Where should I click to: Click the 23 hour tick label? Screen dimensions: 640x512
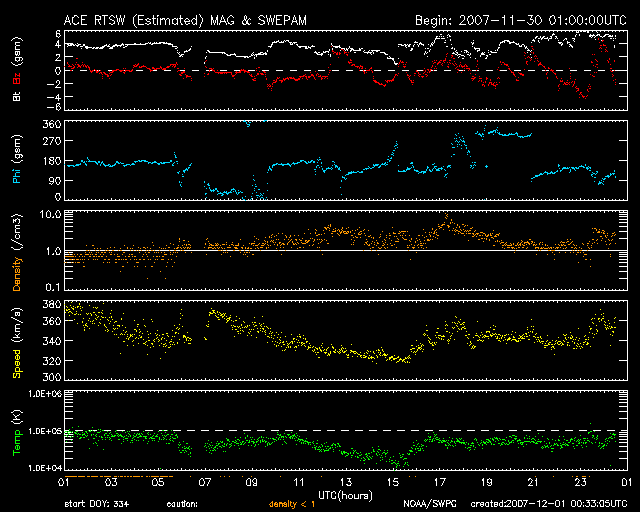coord(580,483)
